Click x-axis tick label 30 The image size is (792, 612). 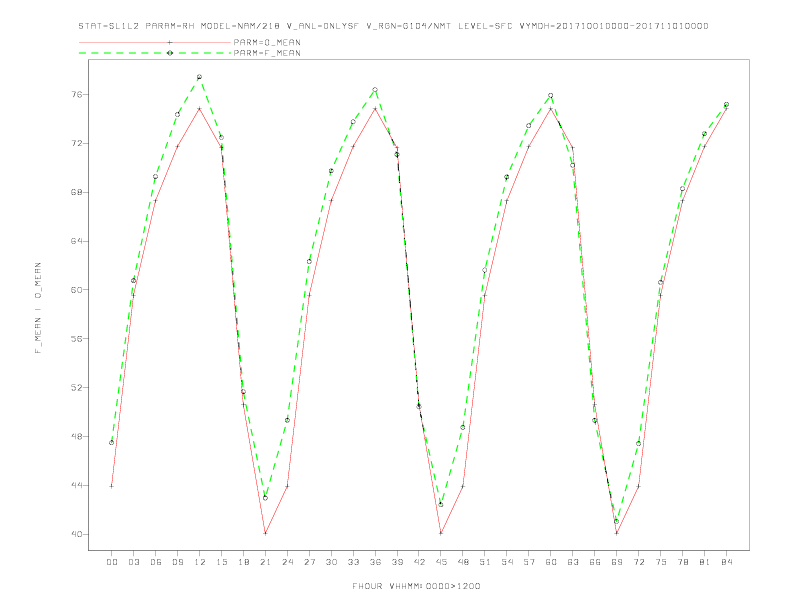point(331,562)
